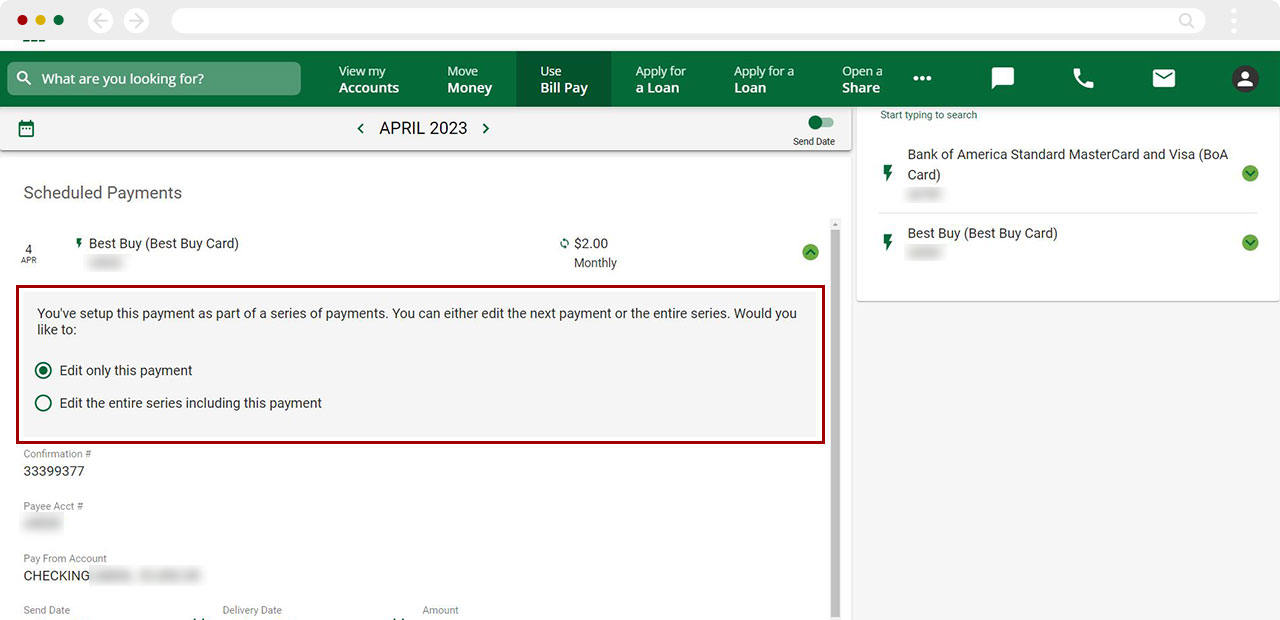Click the Monthly frequency label
The height and width of the screenshot is (620, 1280).
click(x=595, y=263)
